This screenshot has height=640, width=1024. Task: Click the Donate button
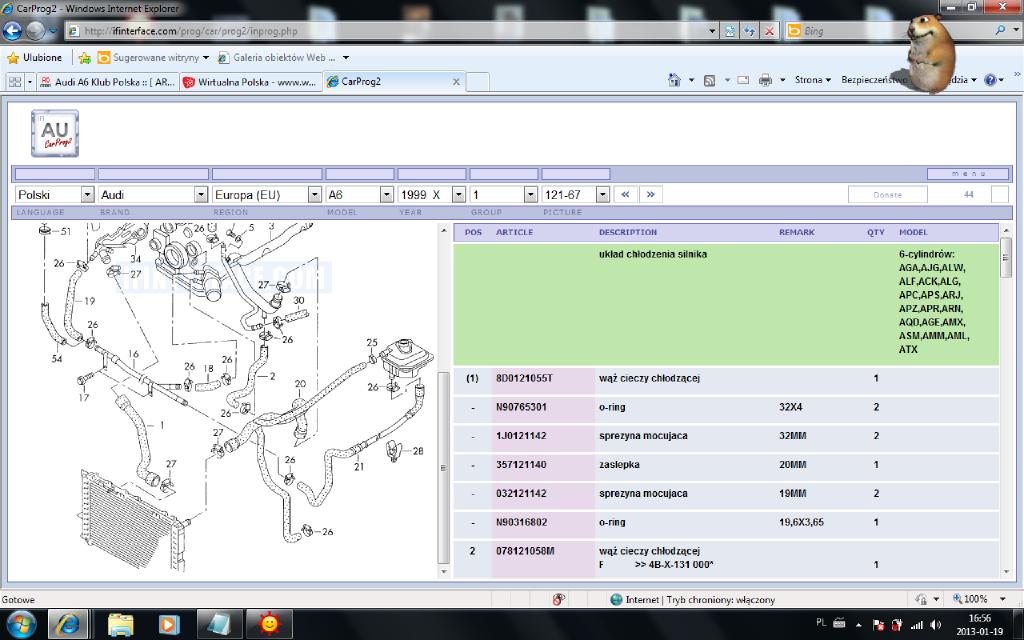[x=888, y=195]
